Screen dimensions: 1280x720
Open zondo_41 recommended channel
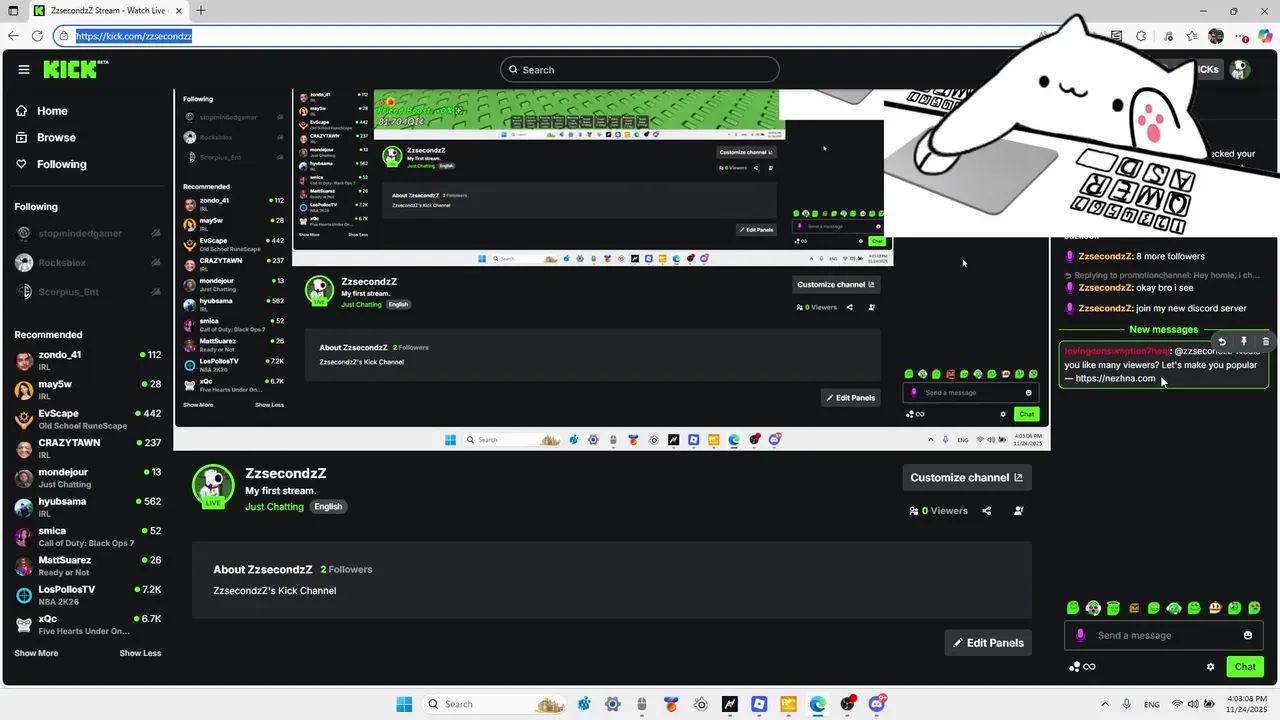tap(87, 360)
